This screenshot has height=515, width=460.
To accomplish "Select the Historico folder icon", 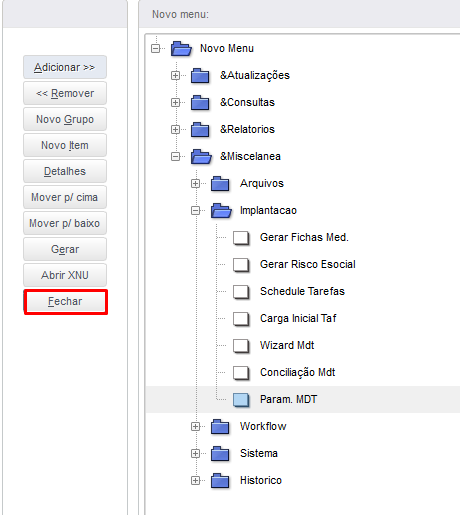I will click(220, 480).
